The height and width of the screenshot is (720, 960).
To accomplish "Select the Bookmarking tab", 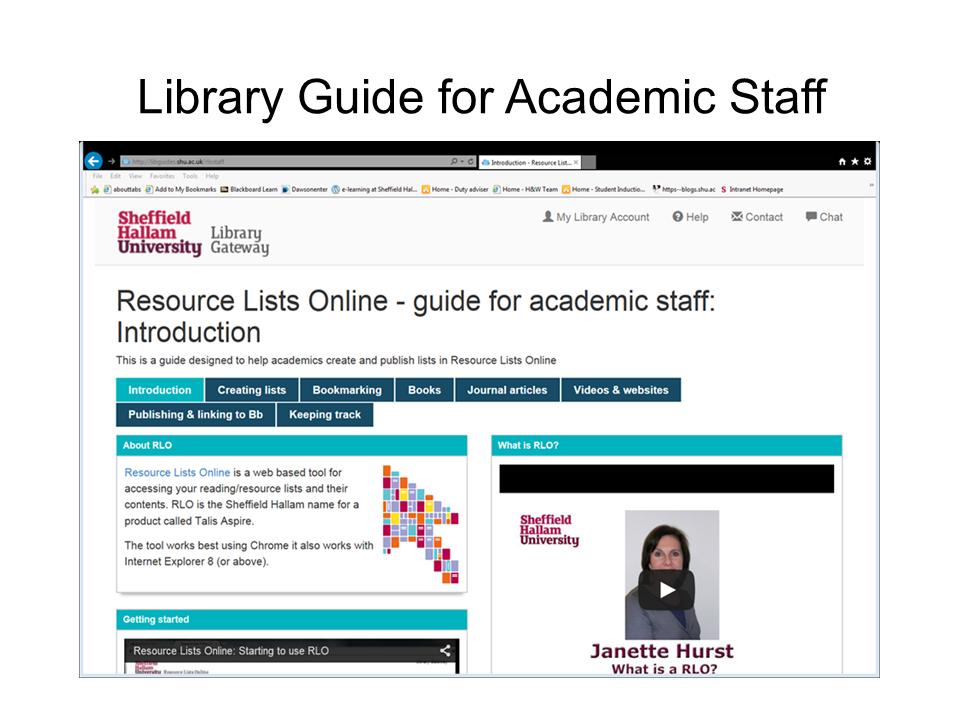I will pyautogui.click(x=347, y=390).
